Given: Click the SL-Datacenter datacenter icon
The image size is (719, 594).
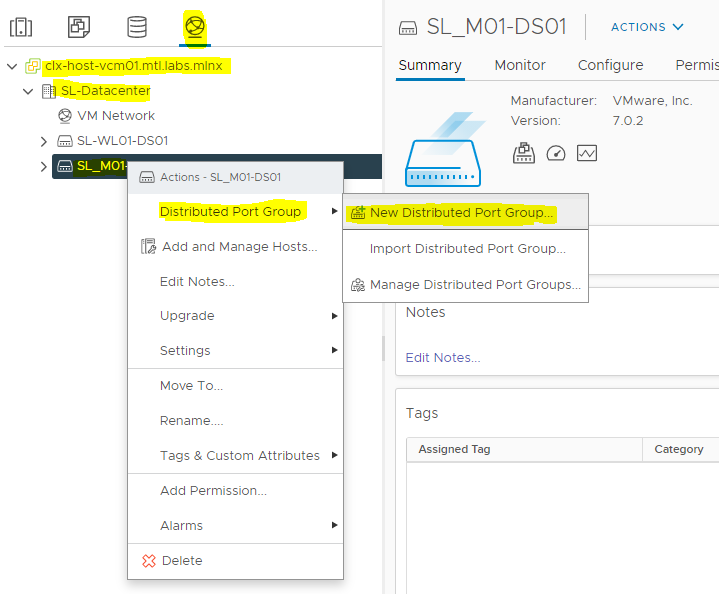Looking at the screenshot, I should coord(49,91).
